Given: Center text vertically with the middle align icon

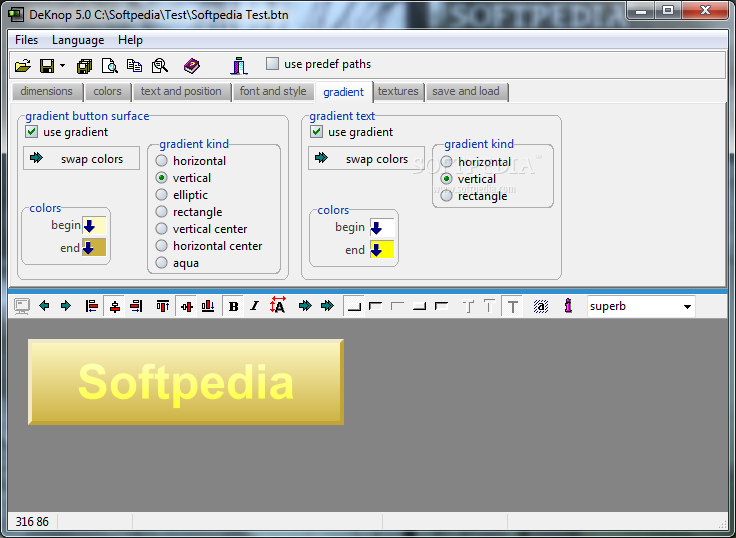Looking at the screenshot, I should click(x=187, y=307).
